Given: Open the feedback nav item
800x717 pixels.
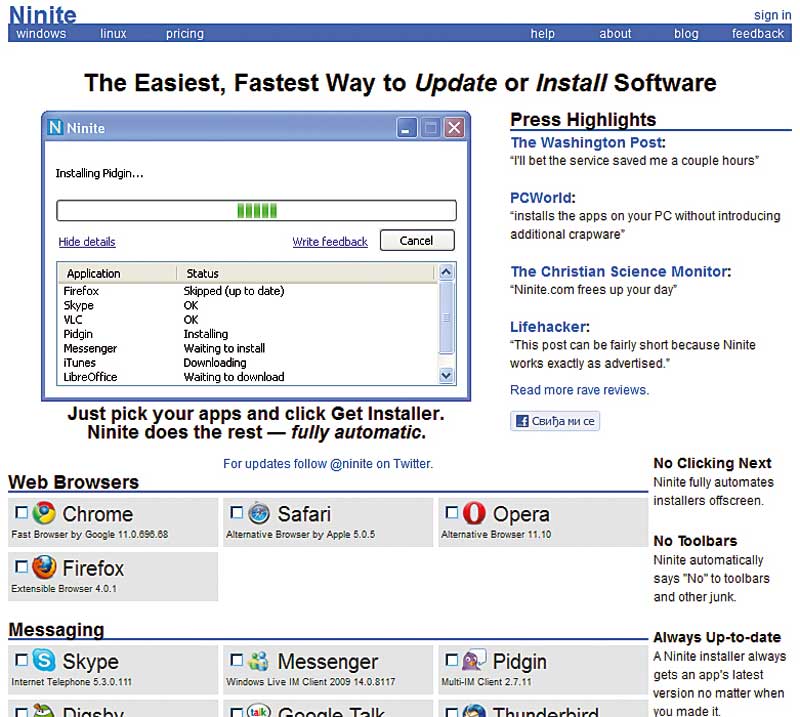Looking at the screenshot, I should click(758, 34).
